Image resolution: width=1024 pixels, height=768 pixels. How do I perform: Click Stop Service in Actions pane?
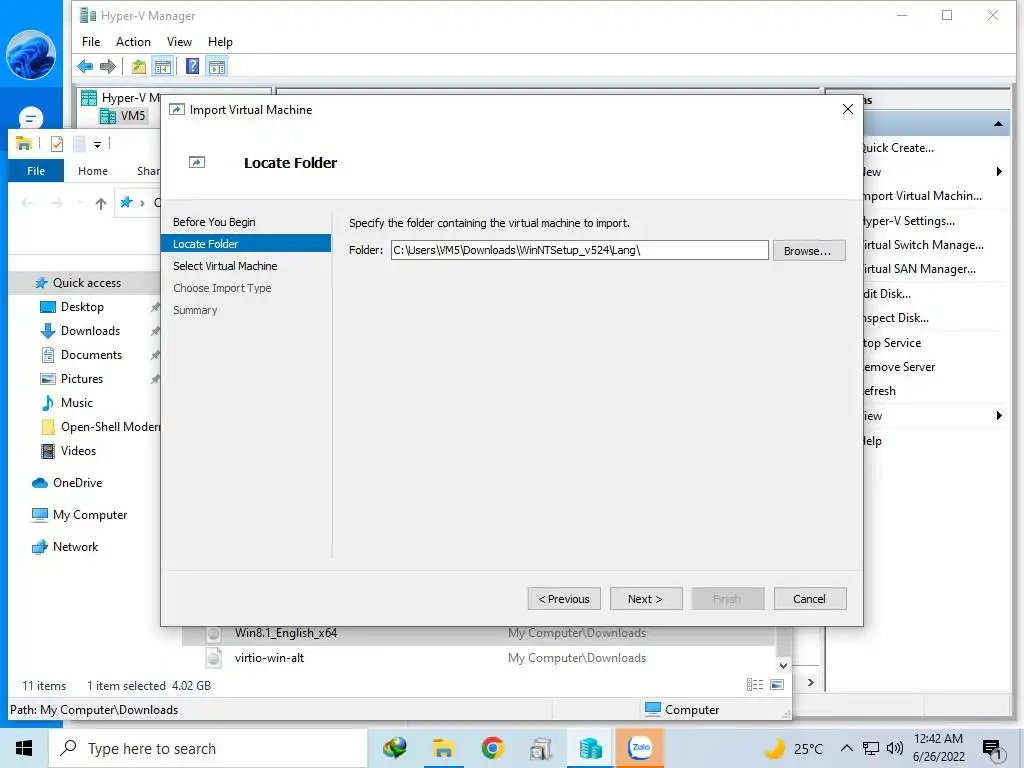click(891, 343)
